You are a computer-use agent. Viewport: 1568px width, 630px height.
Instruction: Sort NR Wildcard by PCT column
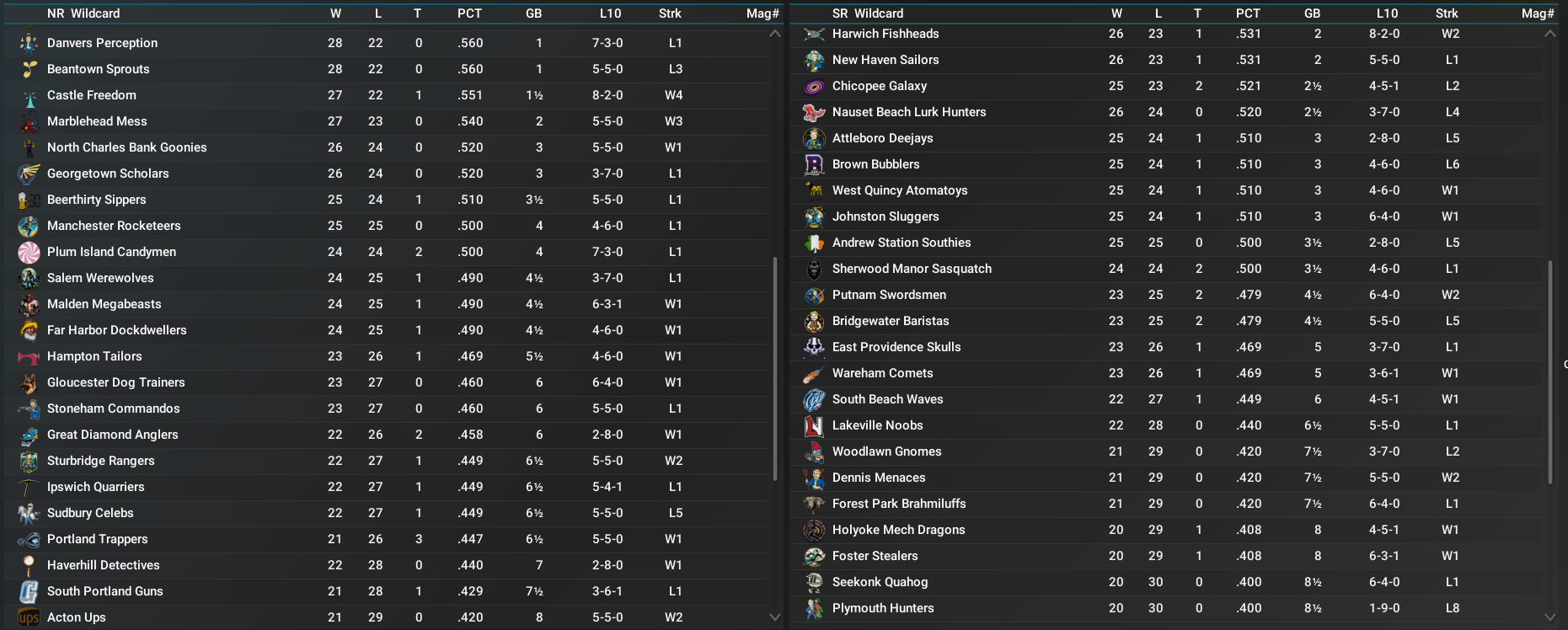point(469,13)
